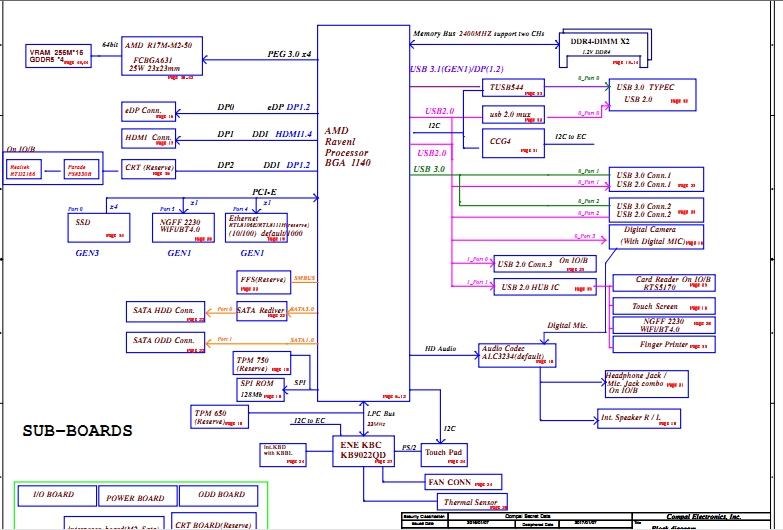
Task: Select the Compal Electronics, Inc. title text
Action: coord(704,517)
